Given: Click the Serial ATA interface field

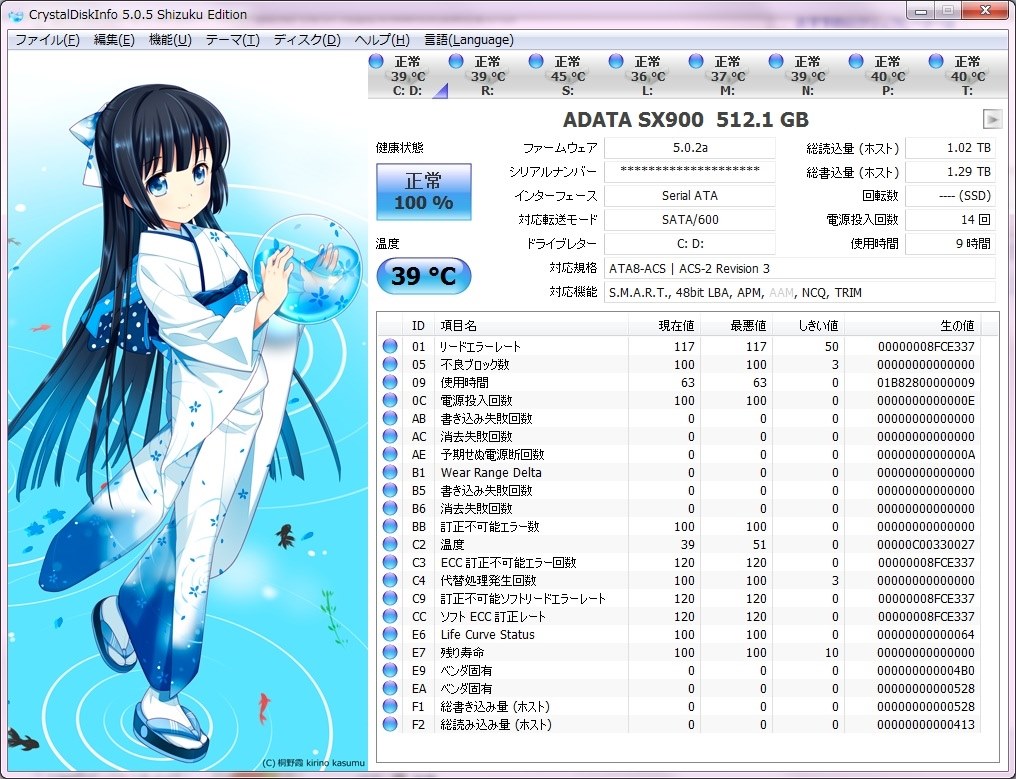Looking at the screenshot, I should click(689, 196).
